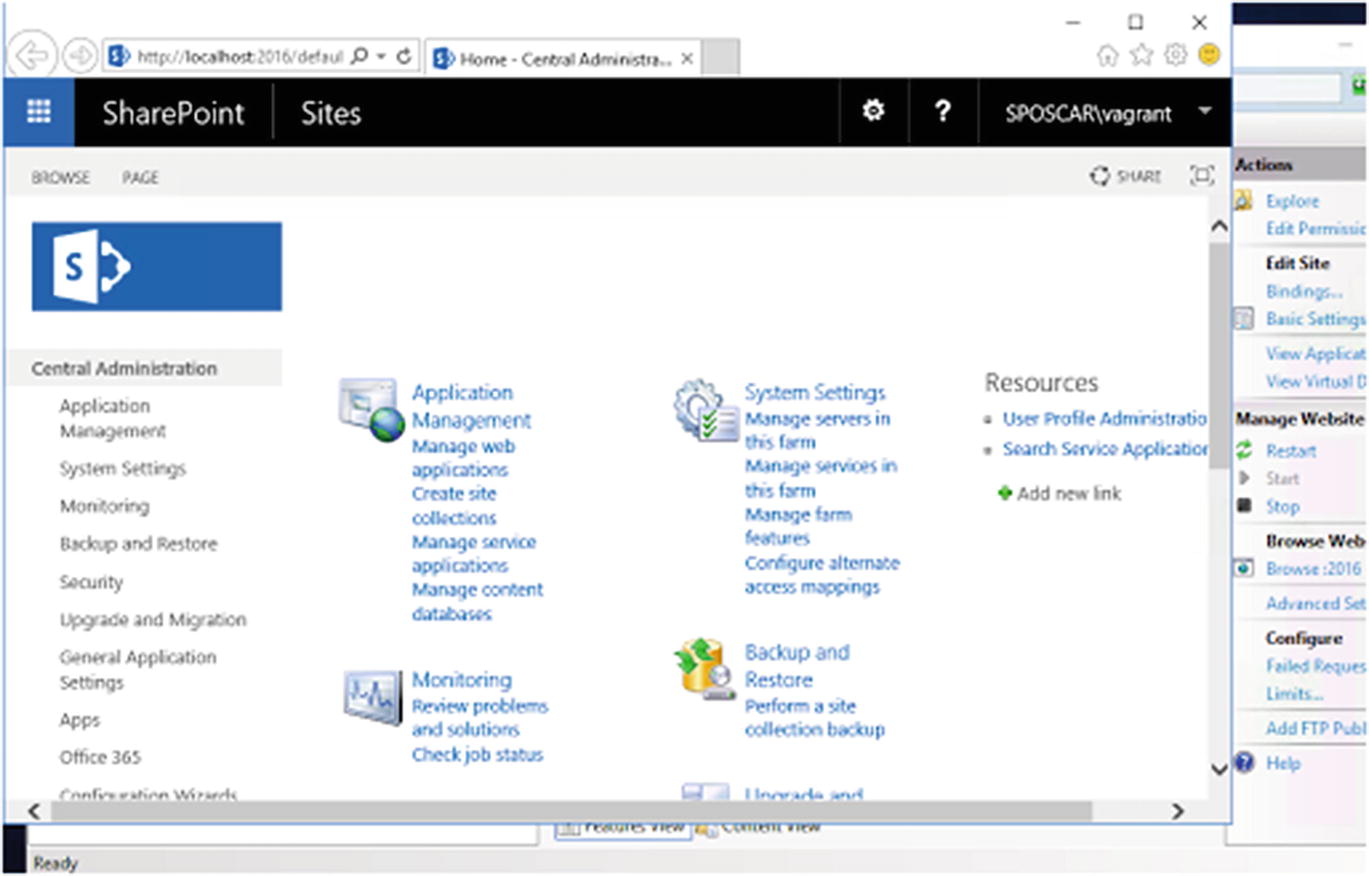The width and height of the screenshot is (1369, 876).
Task: Click Help icon in IIS Actions pane
Action: tap(1244, 763)
